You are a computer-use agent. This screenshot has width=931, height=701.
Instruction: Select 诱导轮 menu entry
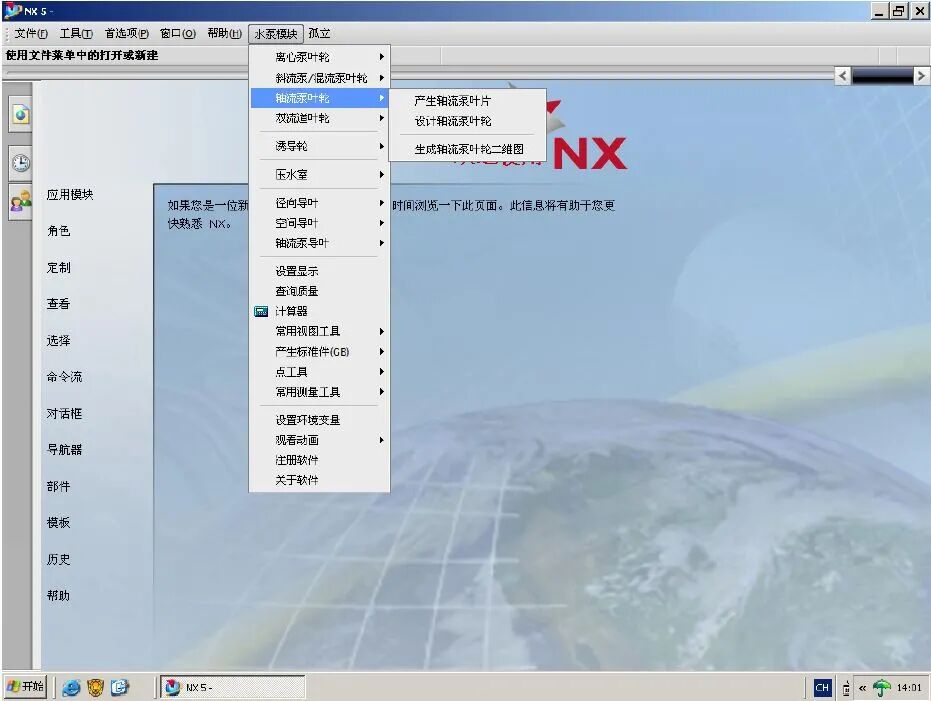tap(319, 146)
